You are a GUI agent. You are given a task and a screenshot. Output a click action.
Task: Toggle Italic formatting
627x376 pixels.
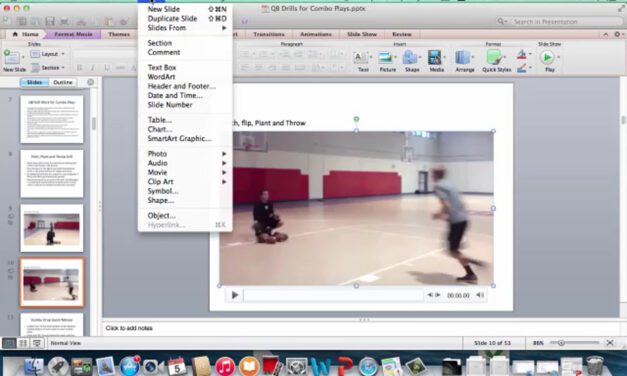93,68
